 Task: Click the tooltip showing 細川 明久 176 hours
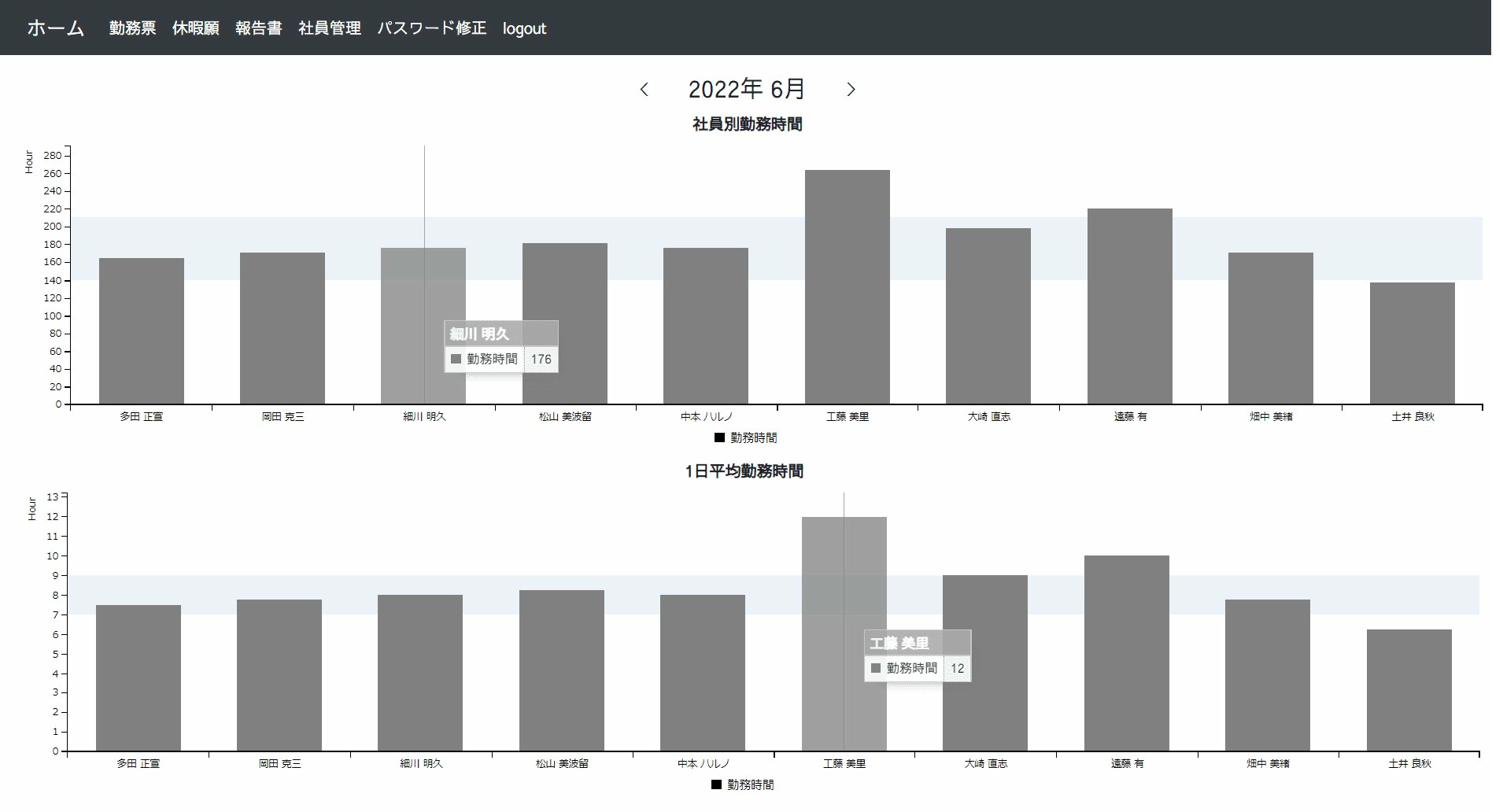coord(501,345)
